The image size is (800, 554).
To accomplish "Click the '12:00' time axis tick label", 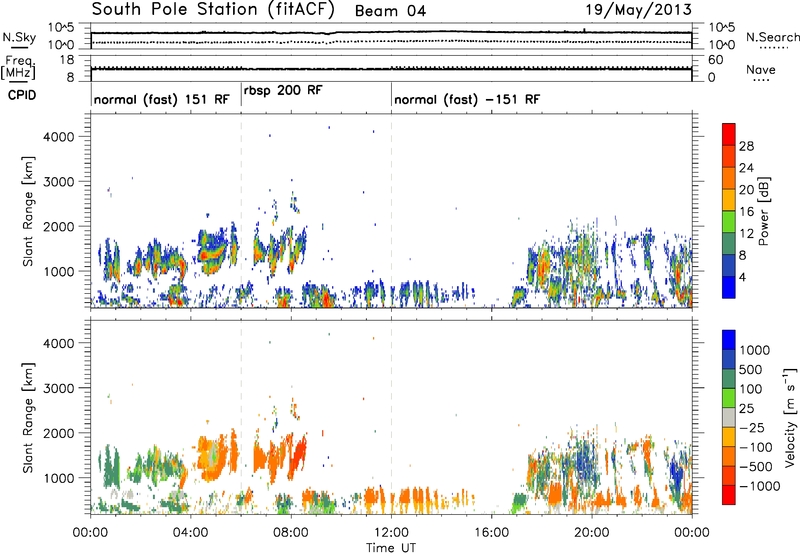I will click(391, 533).
